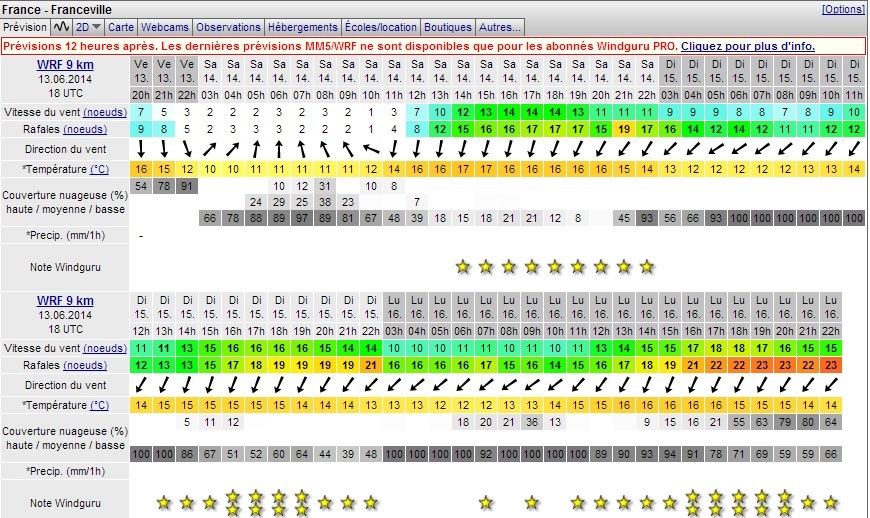Viewport: 870px width, 518px height.
Task: Click the [Options] link
Action: [842, 9]
